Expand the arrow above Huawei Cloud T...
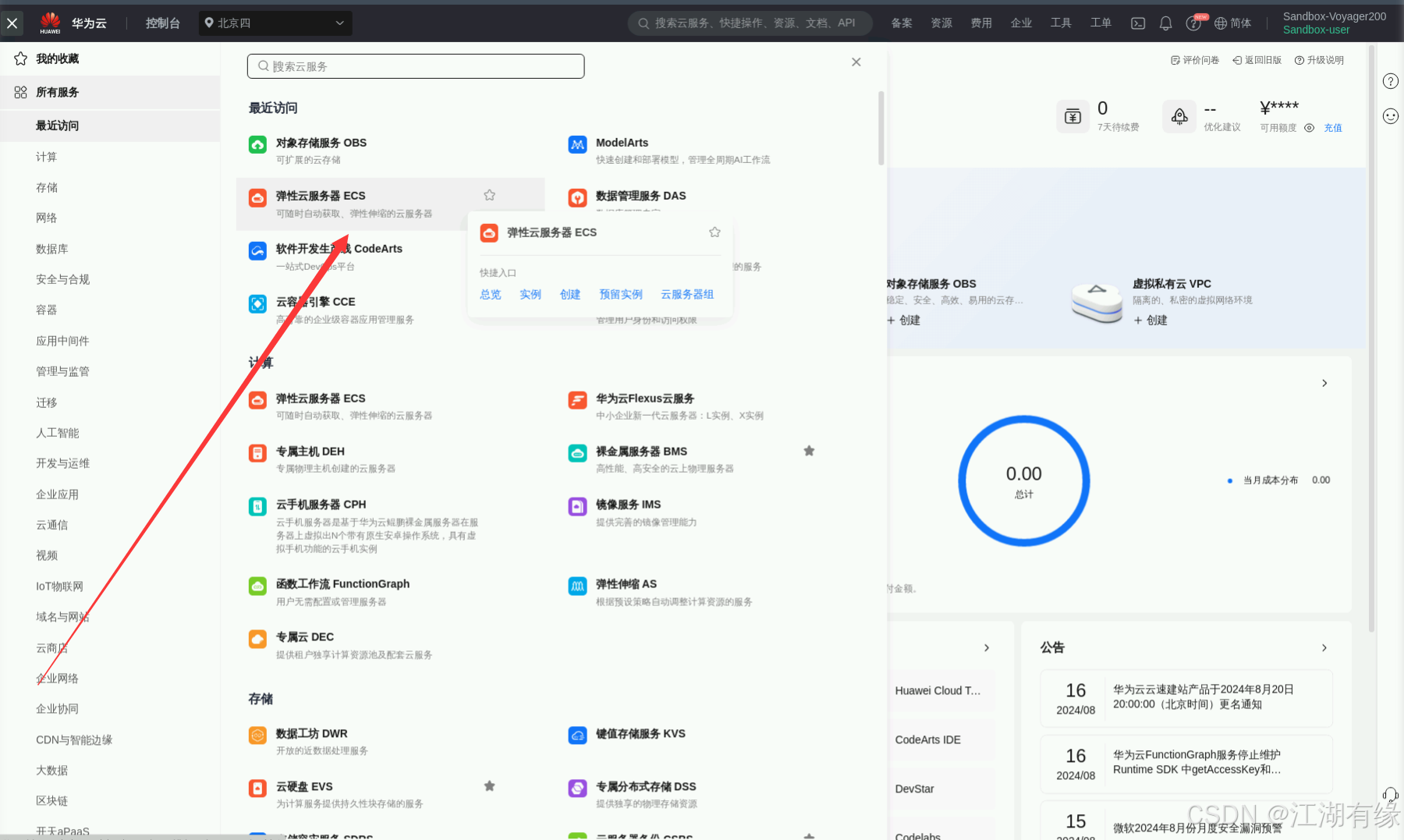The width and height of the screenshot is (1404, 840). [x=987, y=648]
